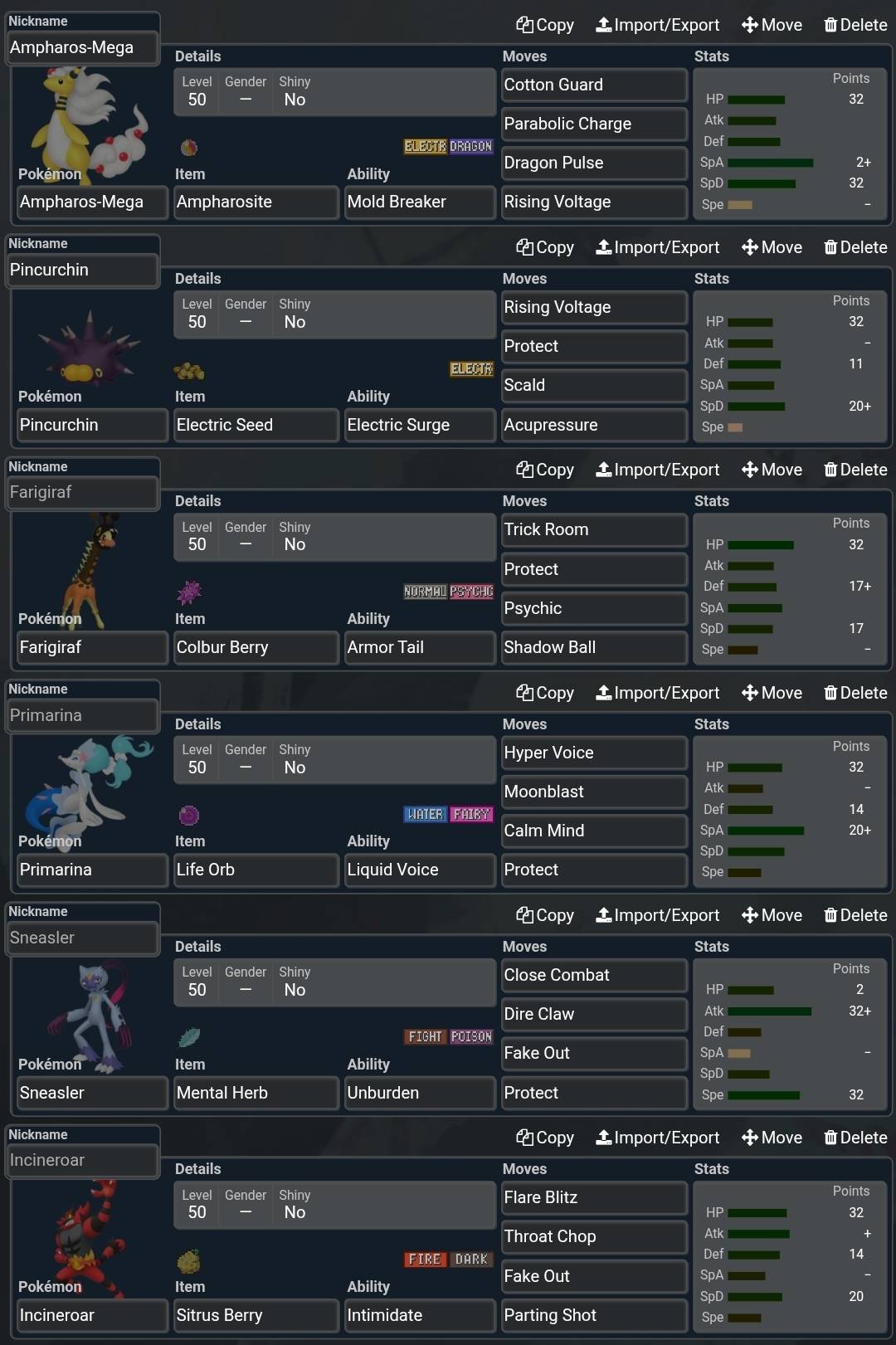Click Farigiraf's Normal type badge

click(426, 592)
